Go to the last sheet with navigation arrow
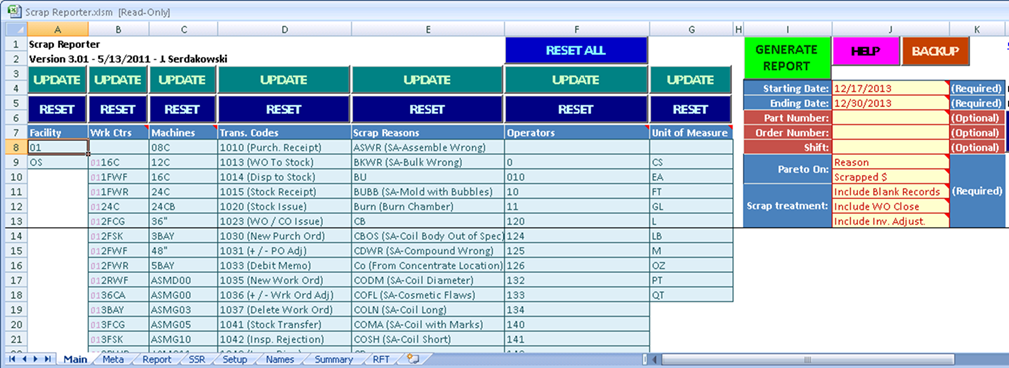 click(x=48, y=359)
